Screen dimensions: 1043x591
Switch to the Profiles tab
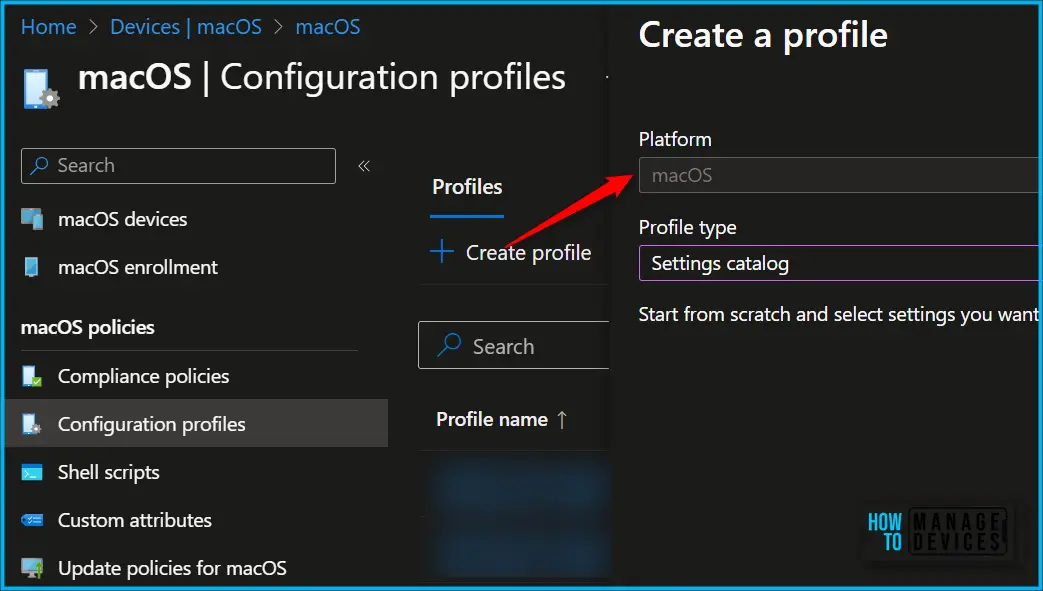(x=467, y=187)
